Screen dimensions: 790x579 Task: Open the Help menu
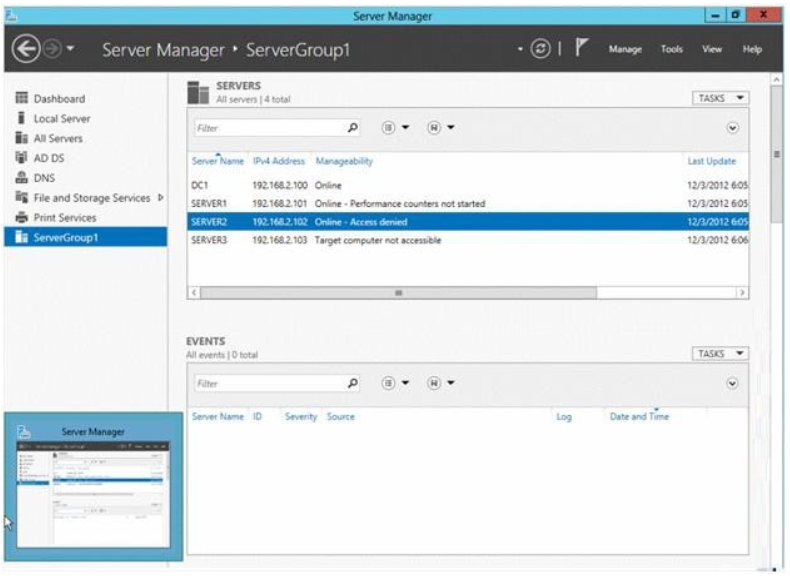(x=752, y=49)
